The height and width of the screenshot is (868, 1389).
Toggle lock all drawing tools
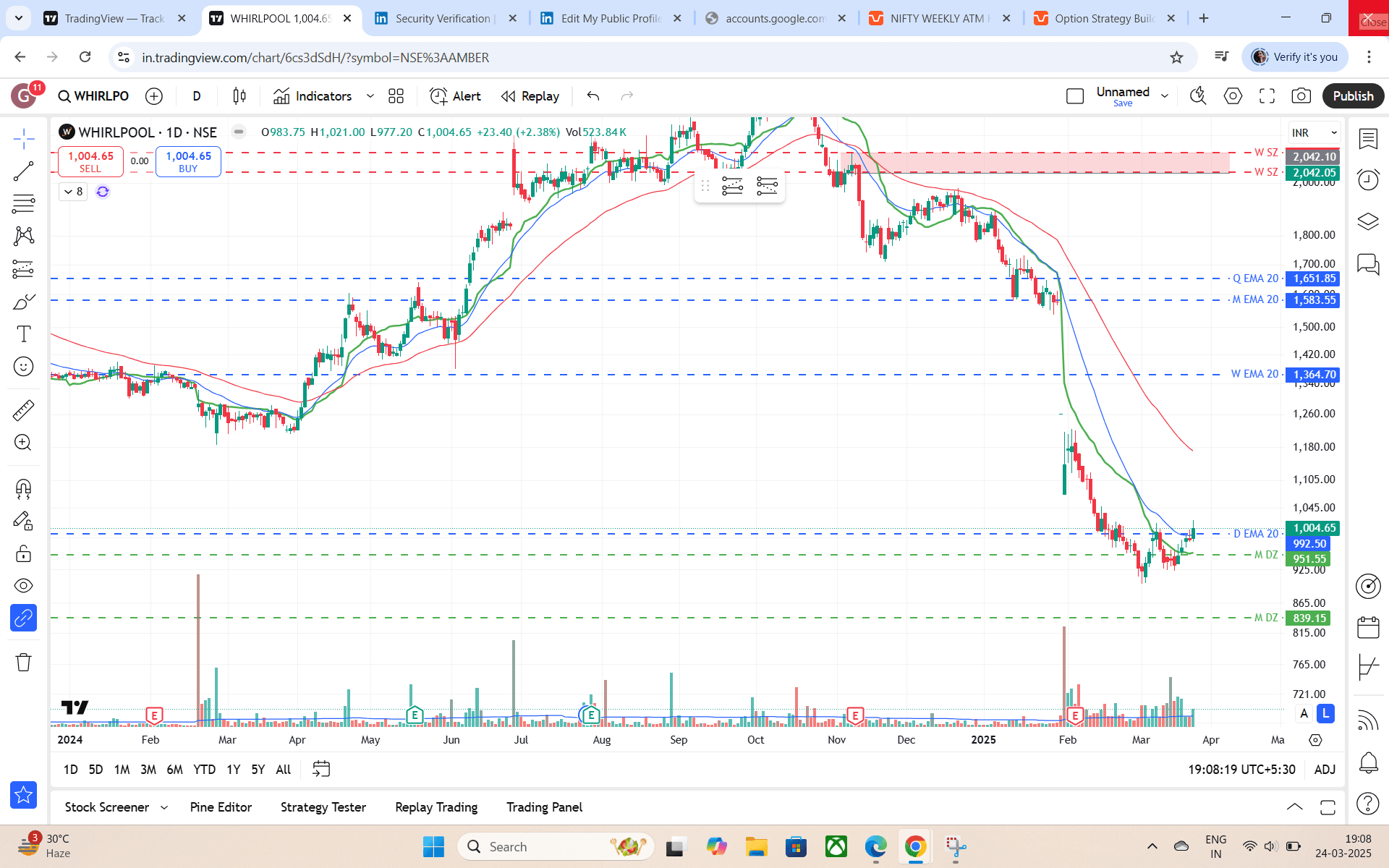(x=24, y=553)
